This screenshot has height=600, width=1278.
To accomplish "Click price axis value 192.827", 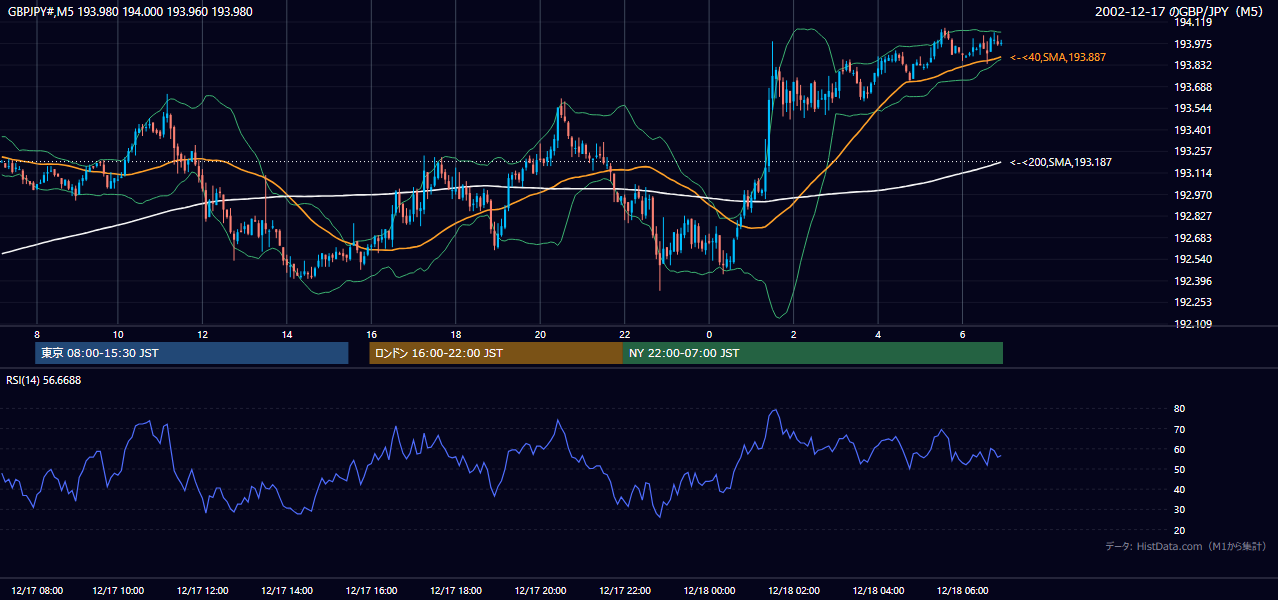I will coord(1193,216).
